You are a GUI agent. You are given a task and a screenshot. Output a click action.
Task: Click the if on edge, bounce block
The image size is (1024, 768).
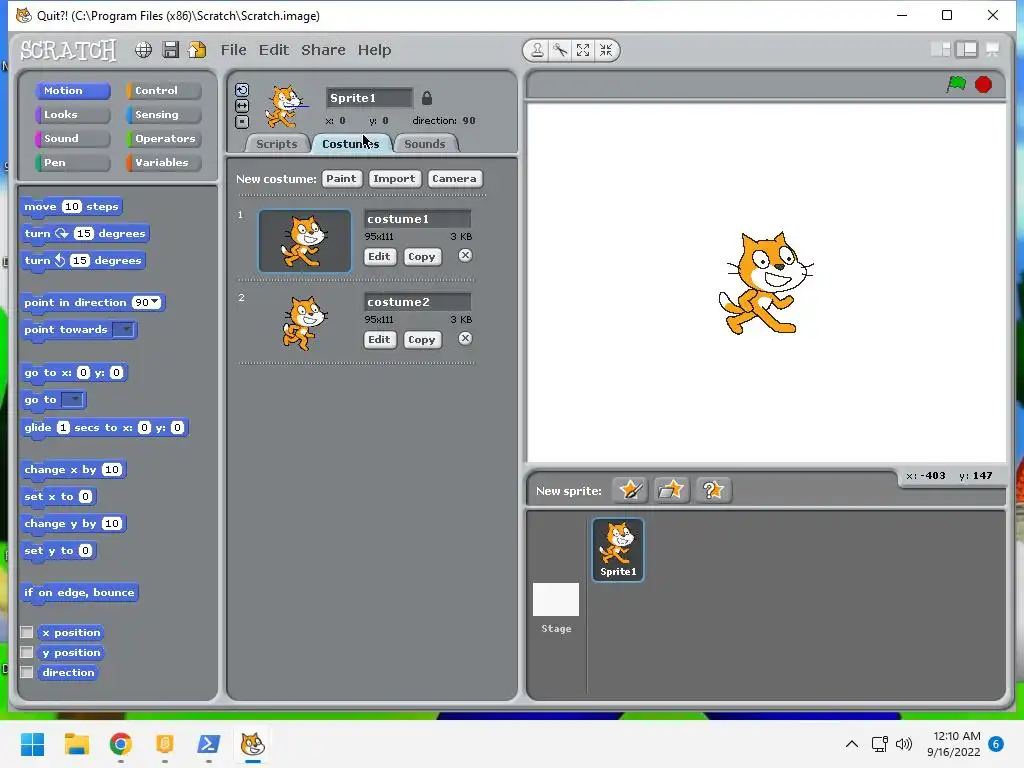pos(79,592)
